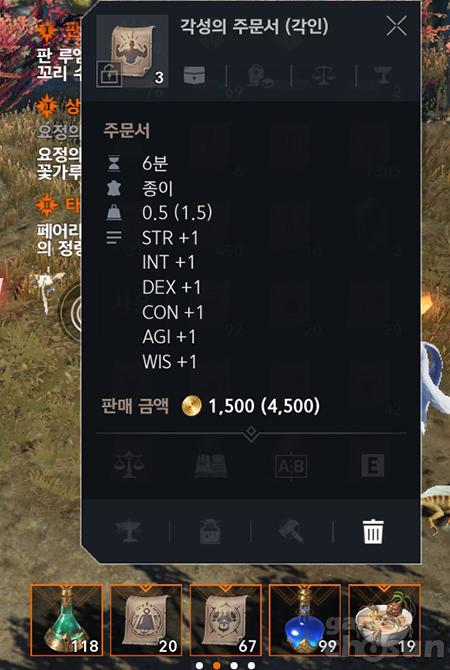Close the 각성의 주문서 item tooltip

point(396,26)
